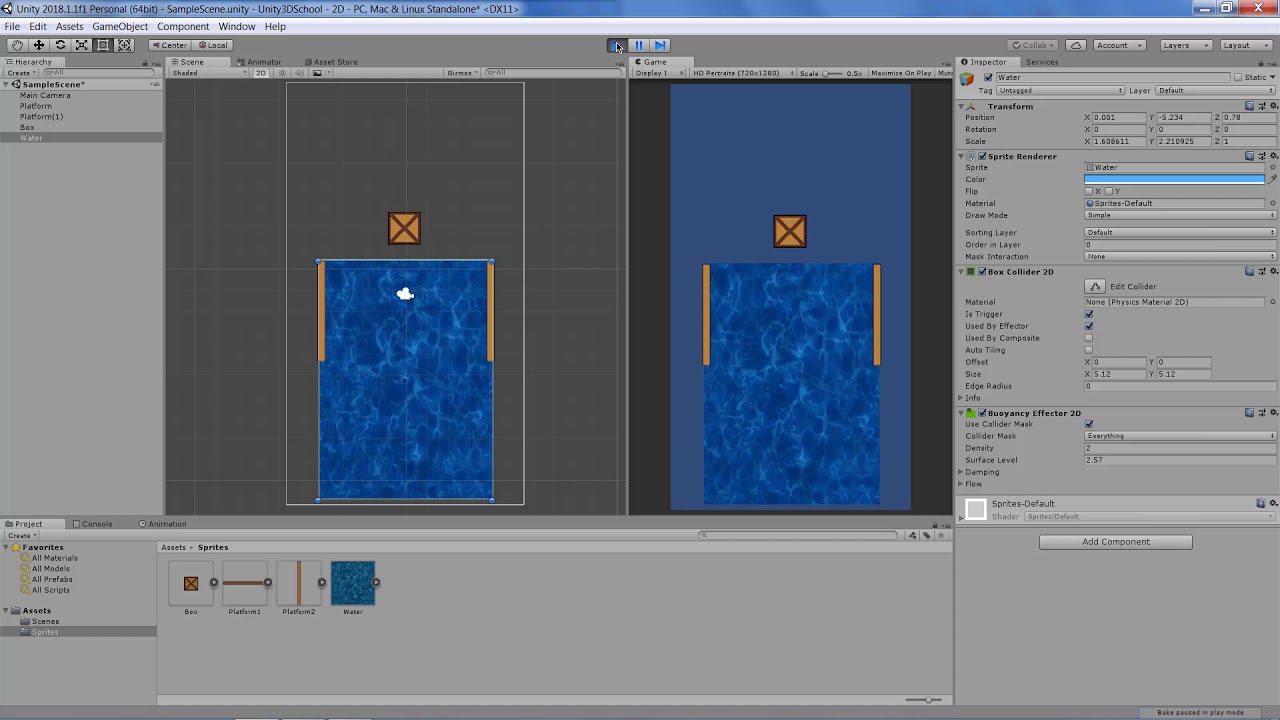Click the Play button
Viewport: 1280px width, 720px height.
[617, 45]
